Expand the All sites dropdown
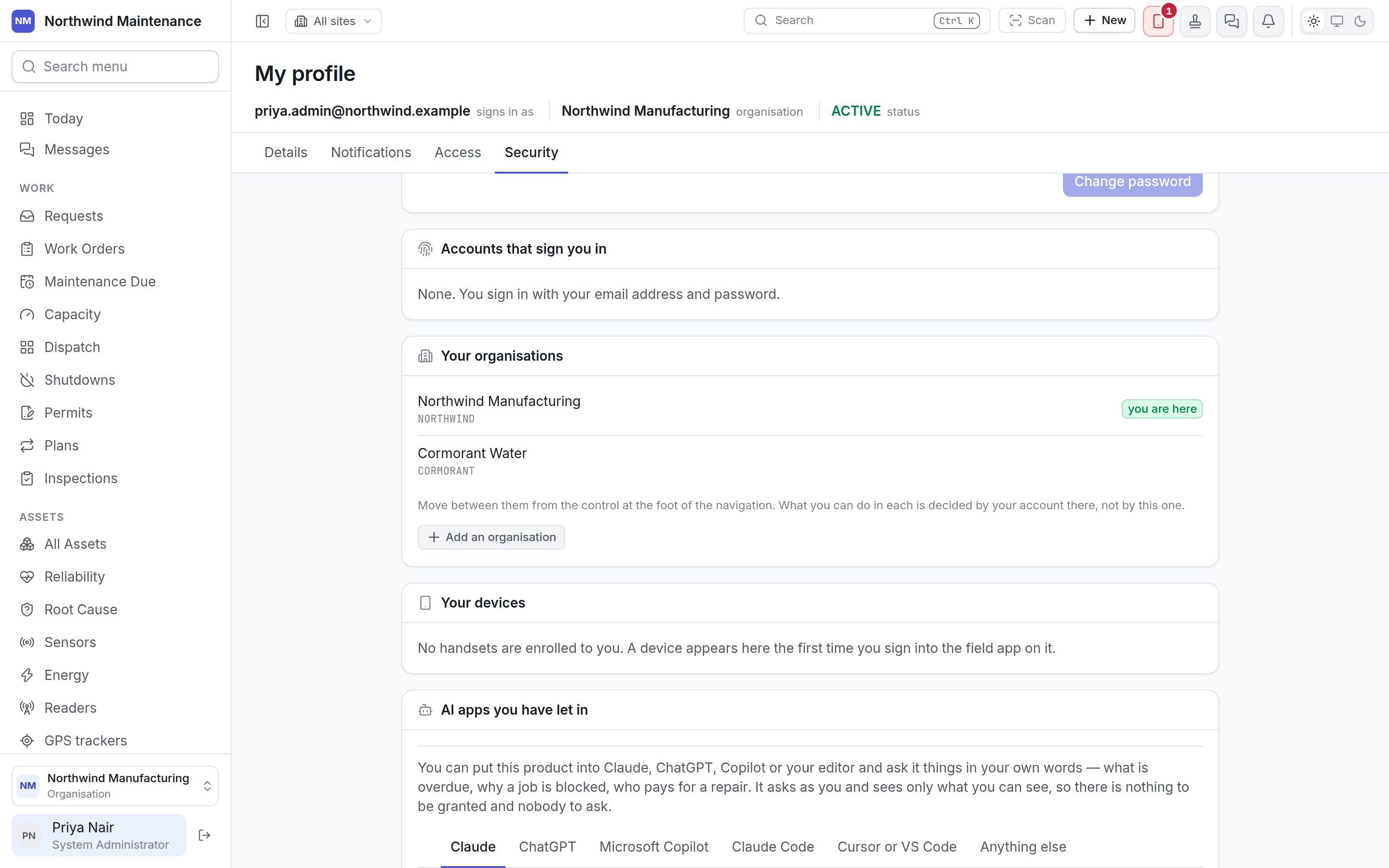 (x=333, y=21)
